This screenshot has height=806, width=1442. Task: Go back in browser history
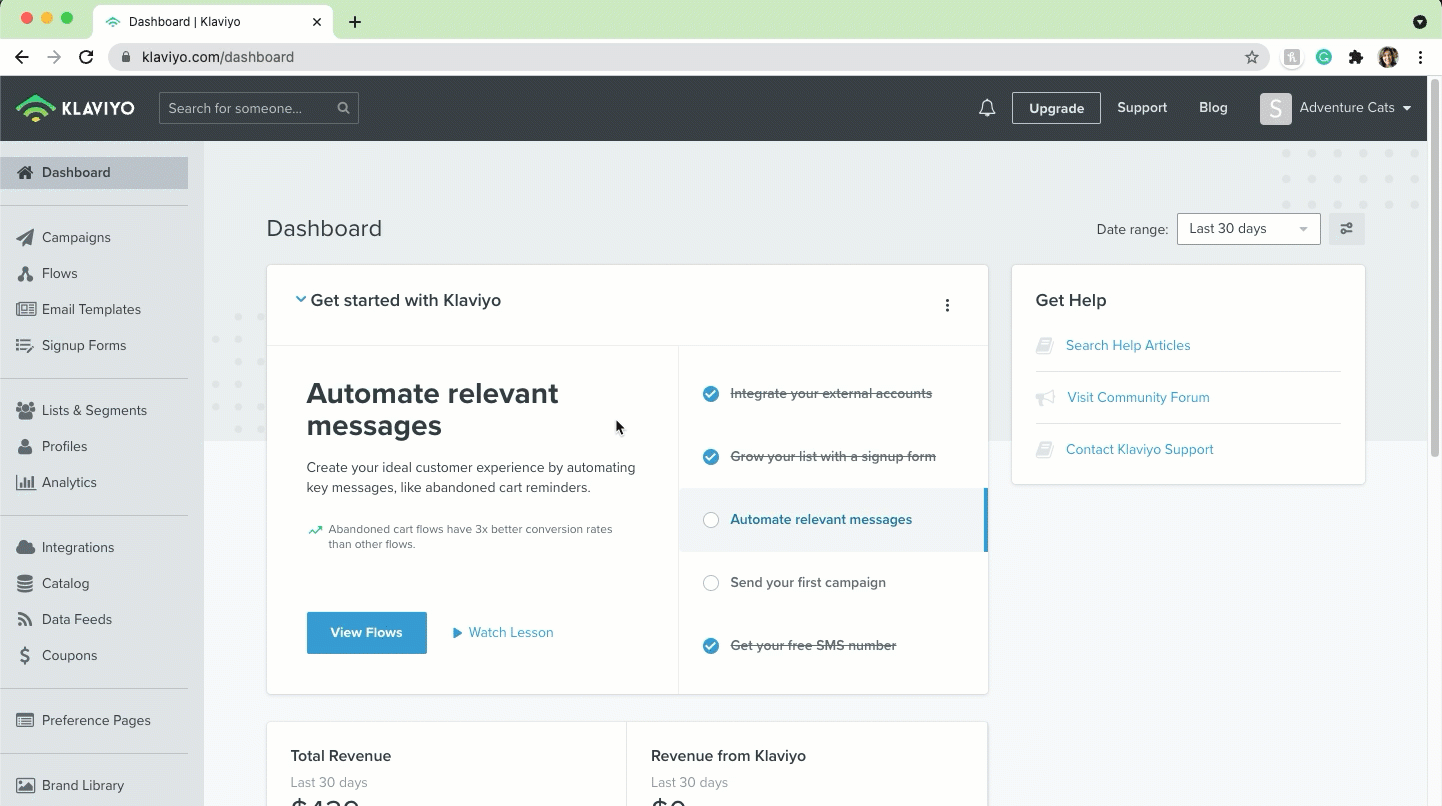[22, 57]
